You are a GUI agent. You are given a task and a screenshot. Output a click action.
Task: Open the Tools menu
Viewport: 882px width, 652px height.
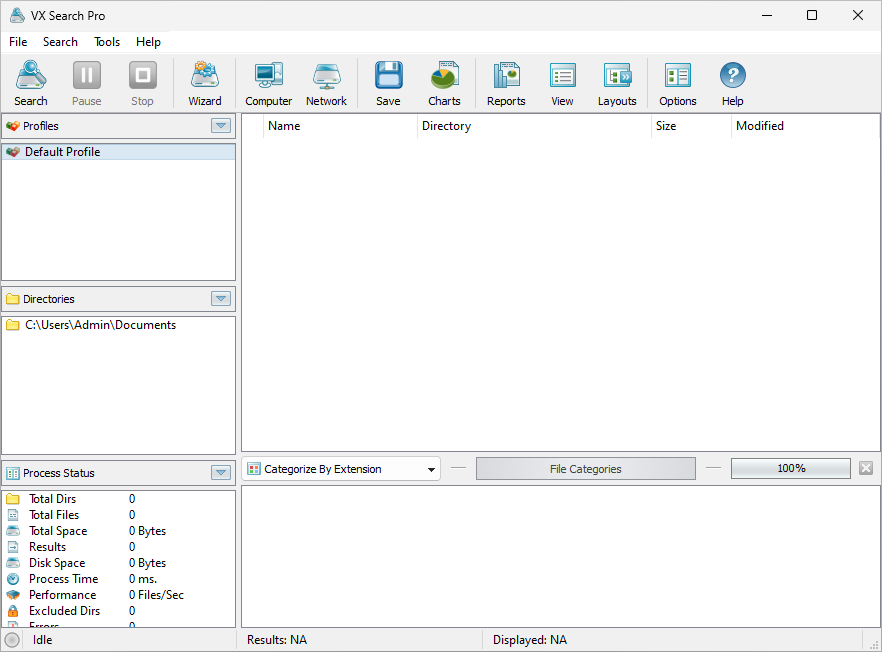coord(107,42)
